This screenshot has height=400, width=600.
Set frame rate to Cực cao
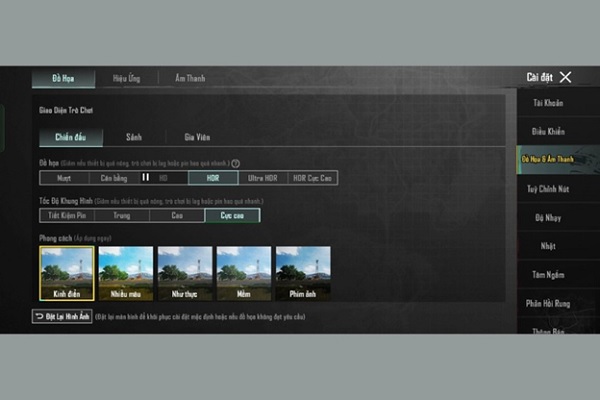(232, 216)
